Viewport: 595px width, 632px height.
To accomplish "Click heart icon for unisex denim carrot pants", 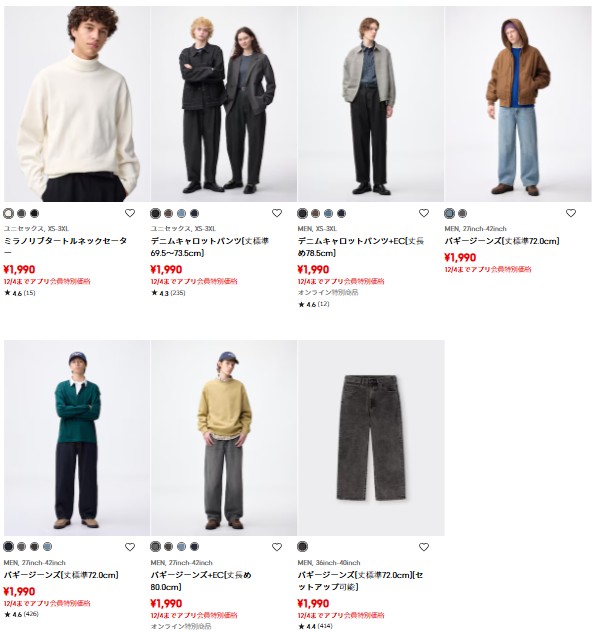I will (x=277, y=213).
